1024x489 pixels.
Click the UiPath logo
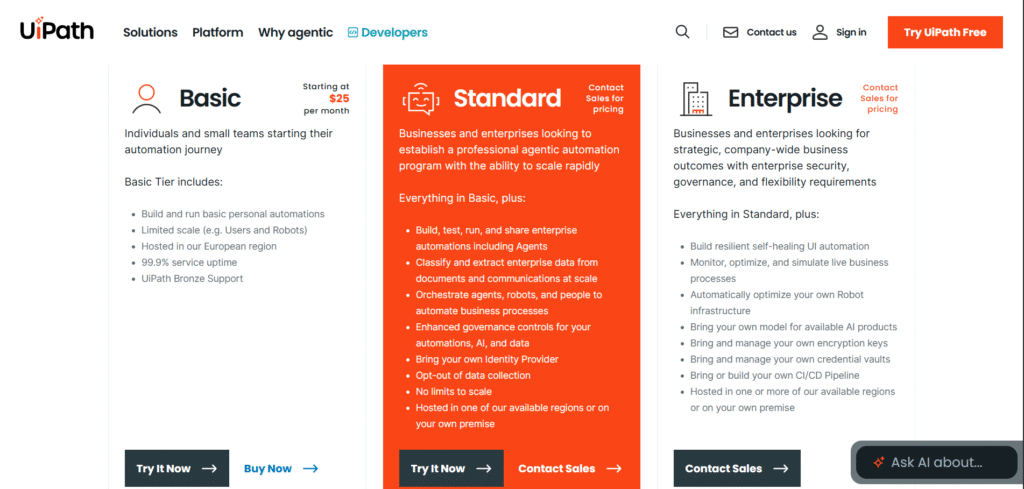(57, 31)
